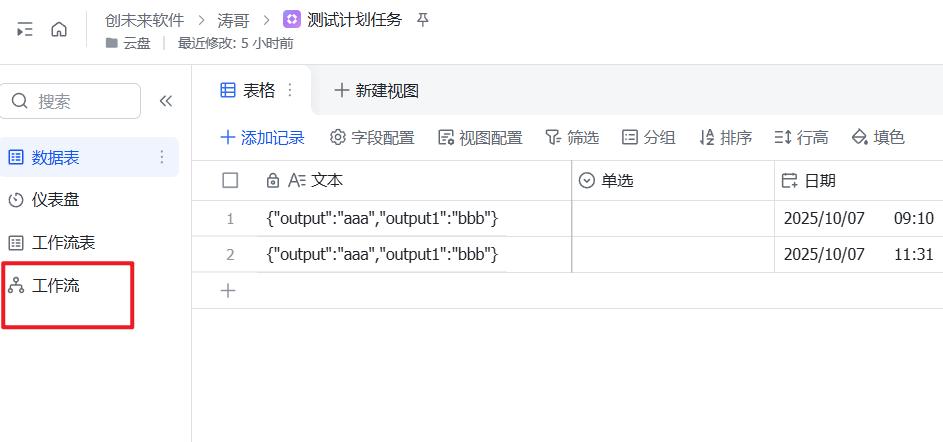Open 视图配置 settings
This screenshot has width=943, height=442.
[x=480, y=138]
